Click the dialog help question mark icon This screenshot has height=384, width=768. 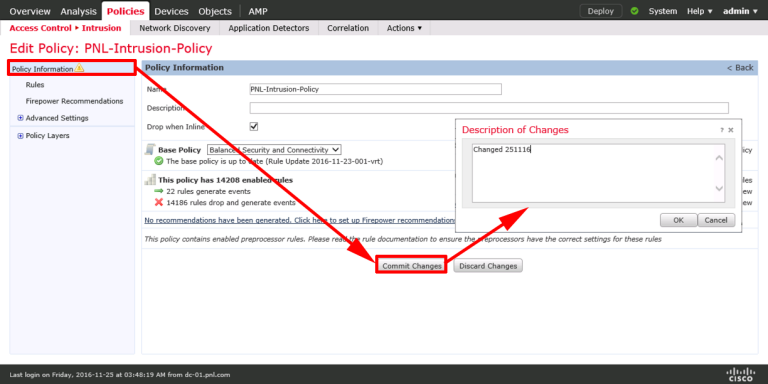pos(721,130)
